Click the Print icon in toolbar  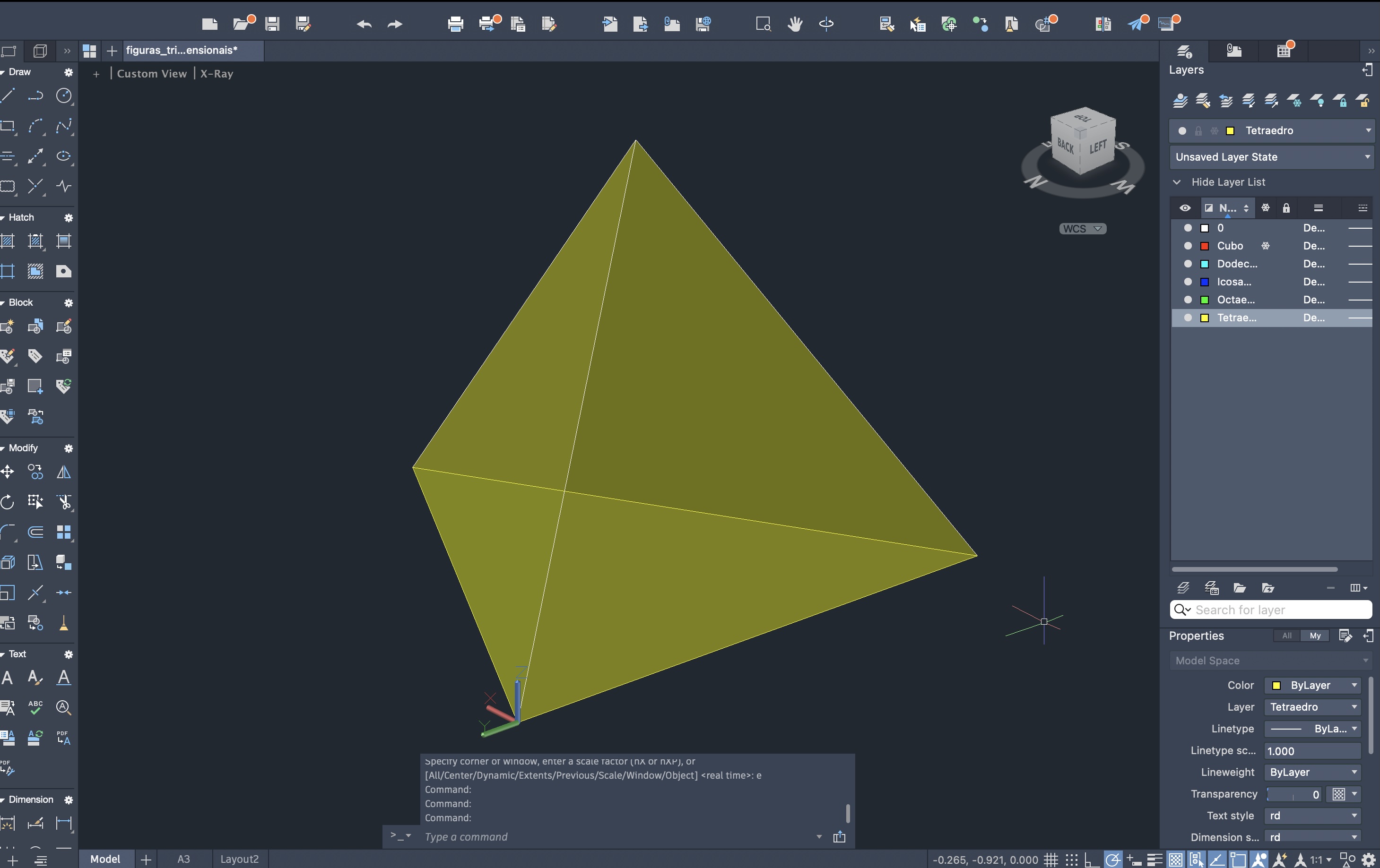[x=455, y=24]
